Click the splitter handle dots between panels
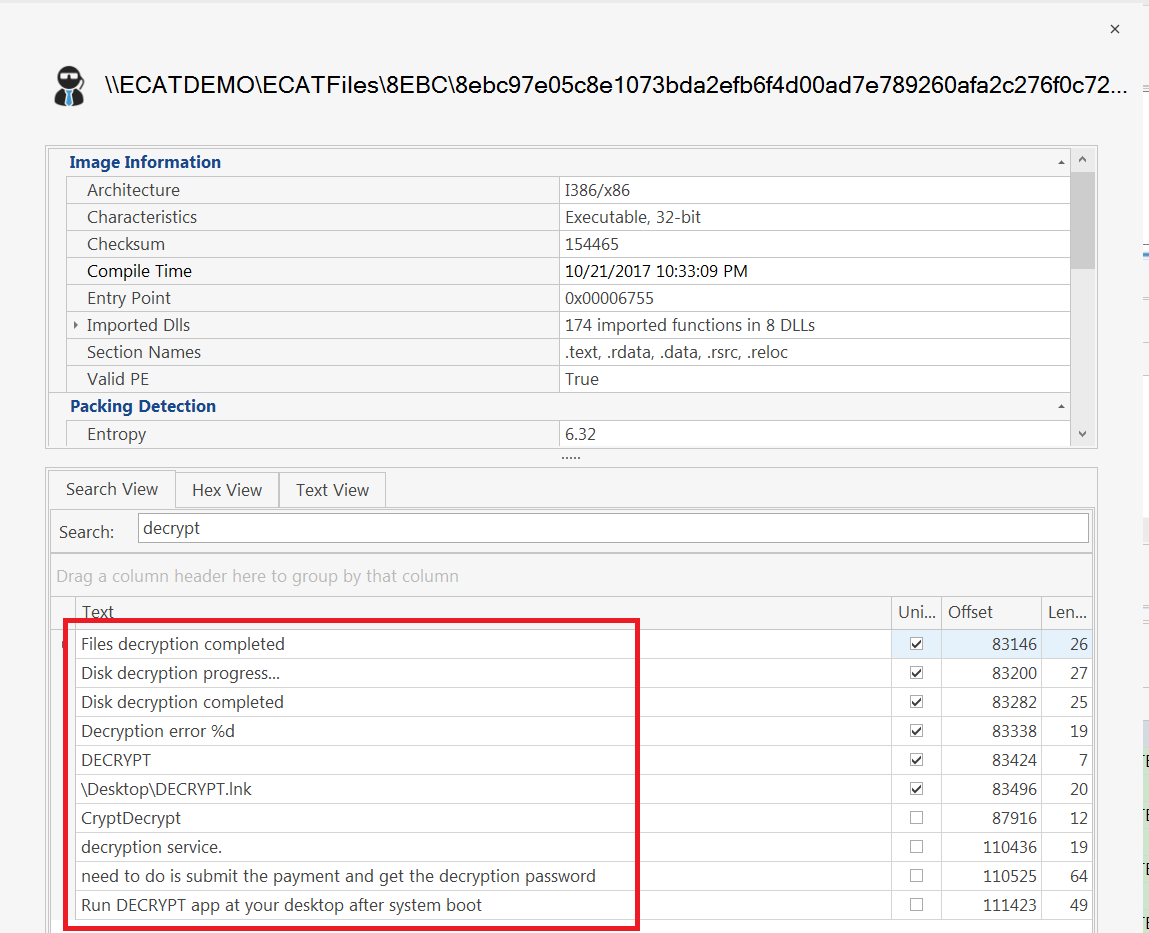 (570, 457)
